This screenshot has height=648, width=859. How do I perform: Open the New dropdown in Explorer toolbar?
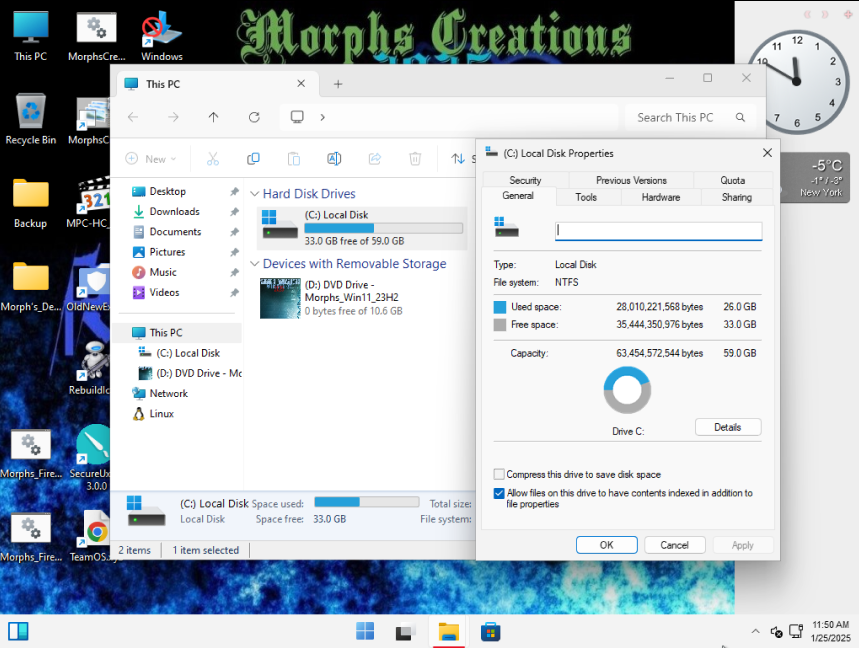click(151, 159)
